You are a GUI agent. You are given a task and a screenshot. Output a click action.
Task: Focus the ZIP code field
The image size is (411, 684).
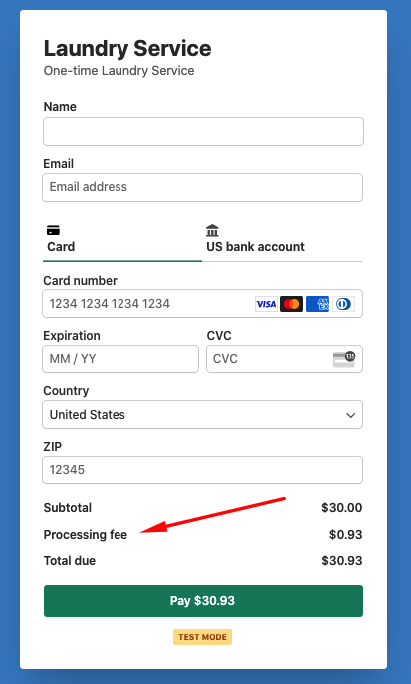point(202,470)
